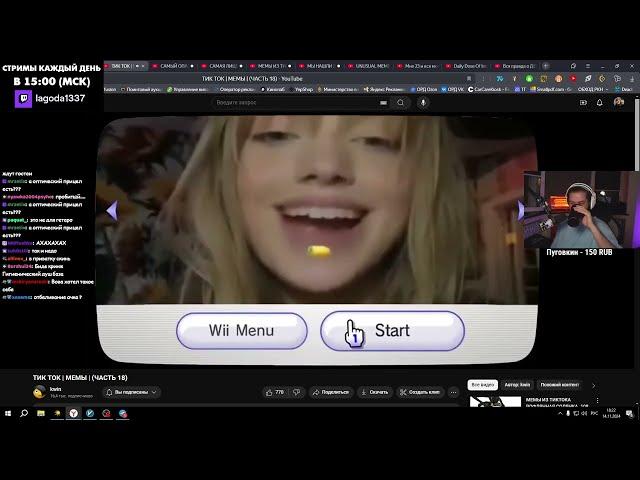Click the Start button in Wii video
The height and width of the screenshot is (480, 640).
point(392,331)
